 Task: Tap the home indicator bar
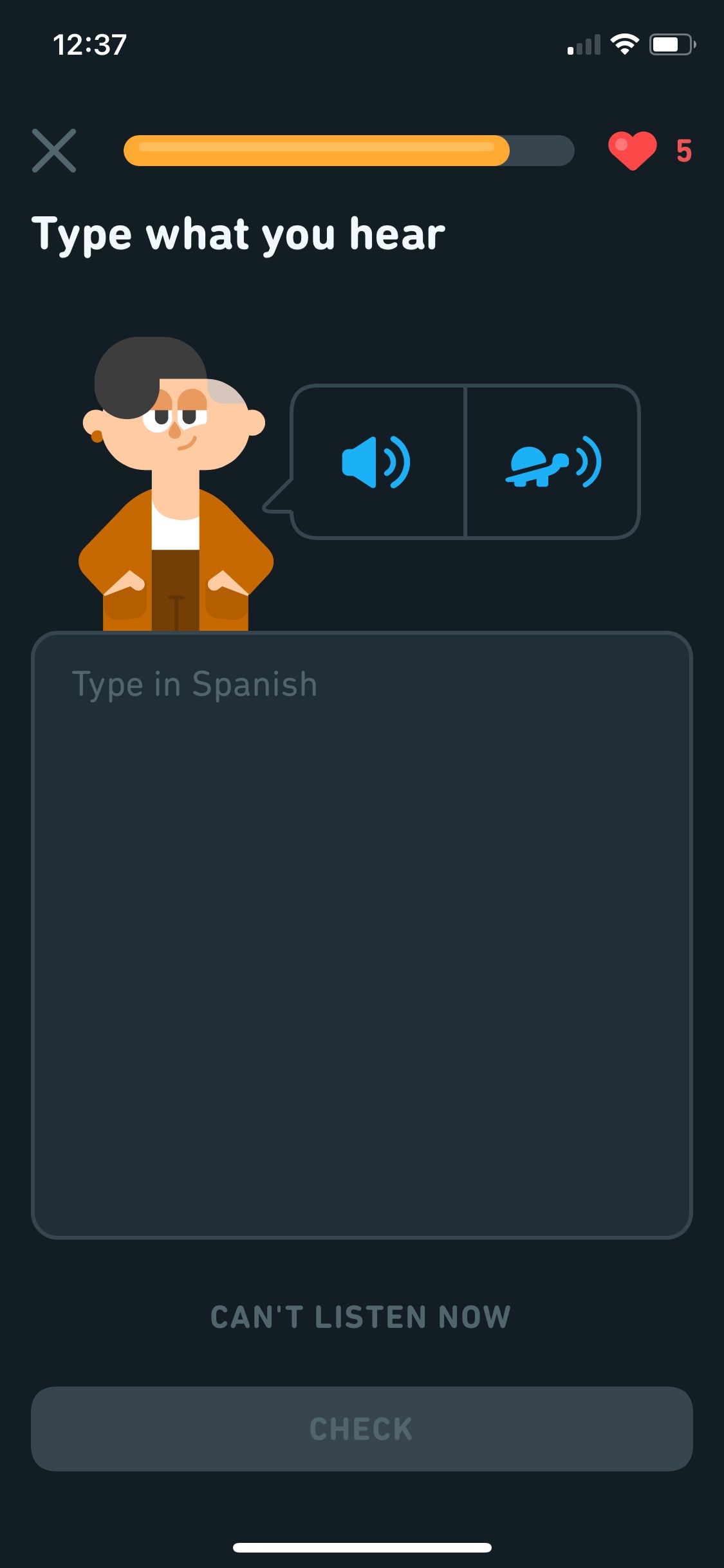pyautogui.click(x=362, y=1547)
